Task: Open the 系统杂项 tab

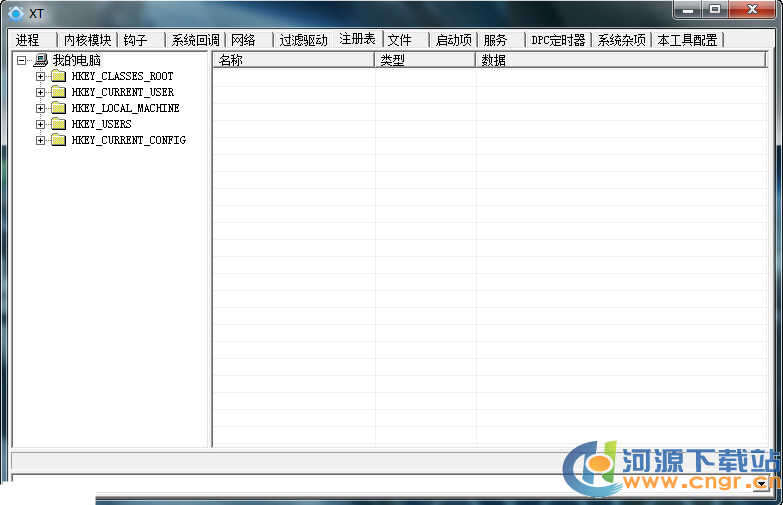Action: pyautogui.click(x=622, y=40)
